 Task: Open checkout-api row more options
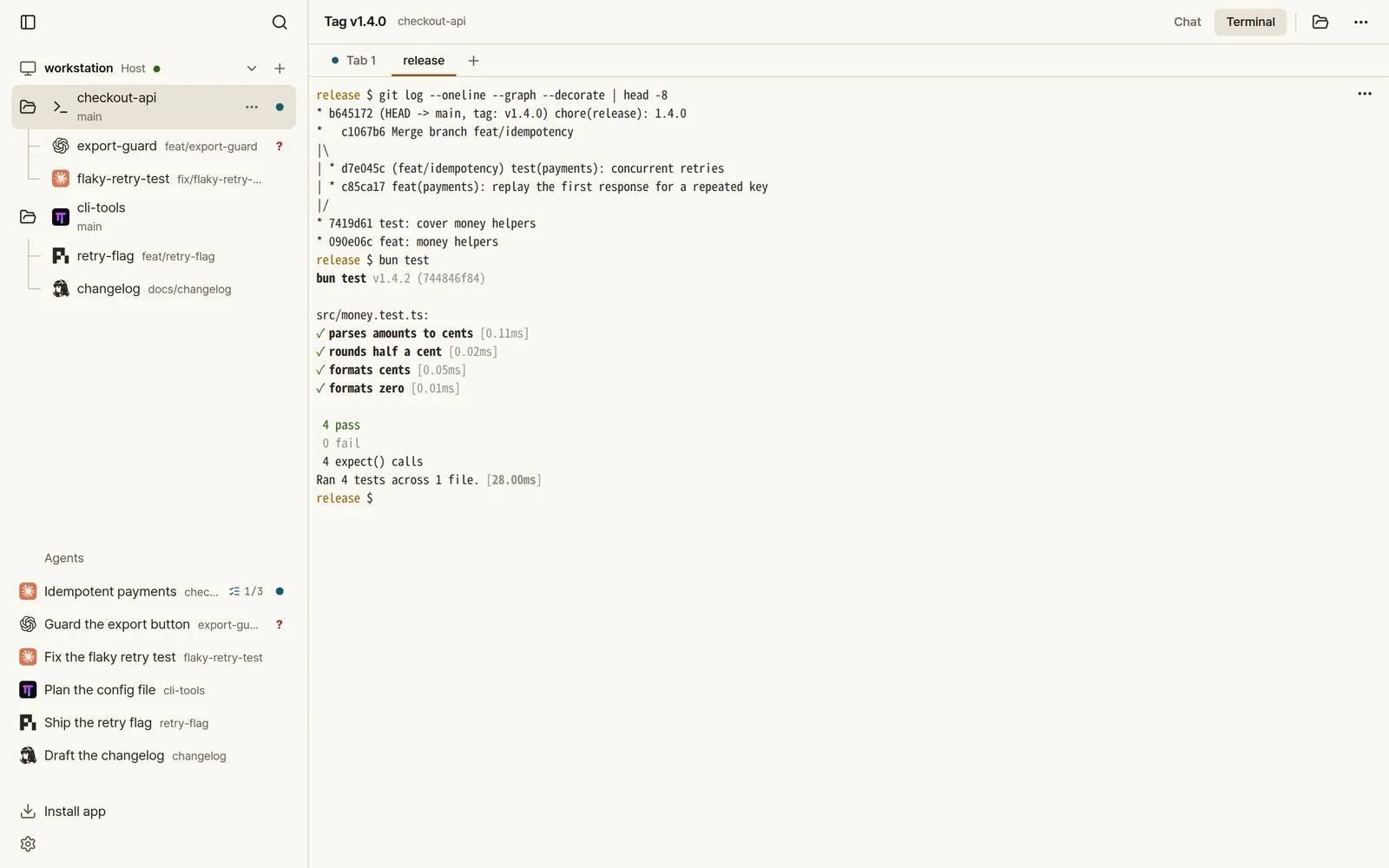coord(252,107)
